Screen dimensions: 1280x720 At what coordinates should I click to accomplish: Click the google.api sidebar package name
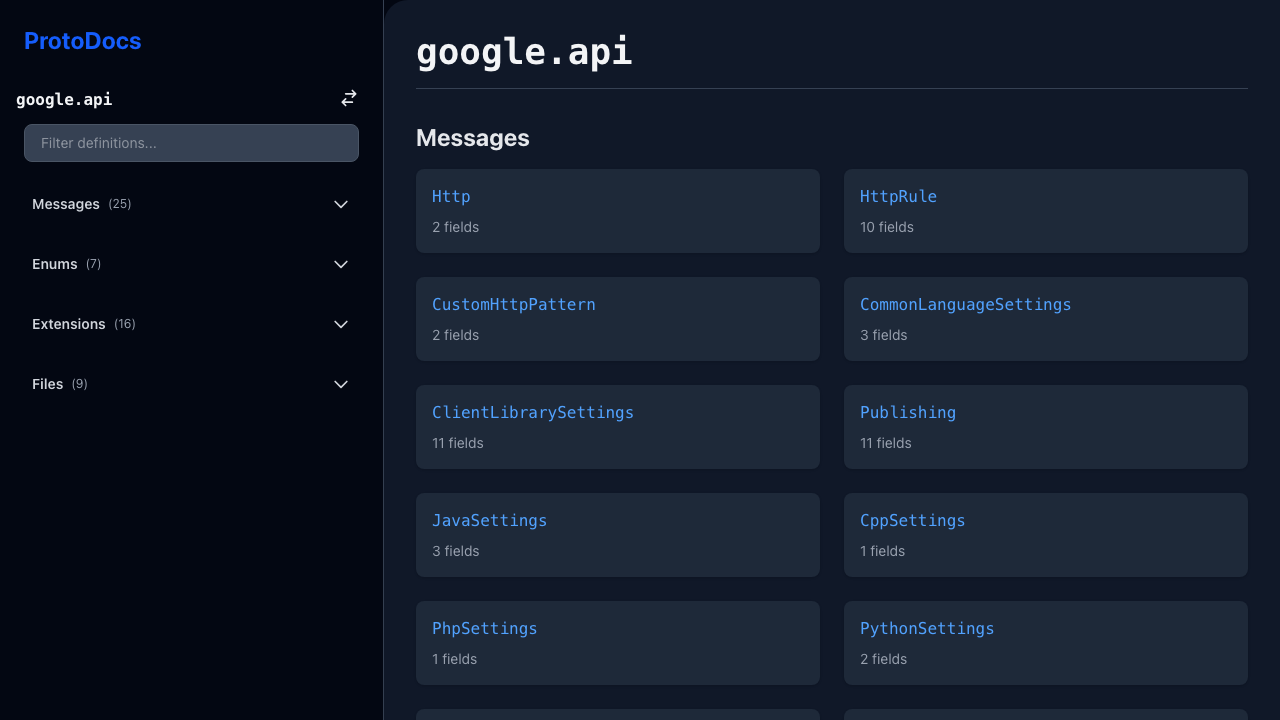[x=64, y=99]
